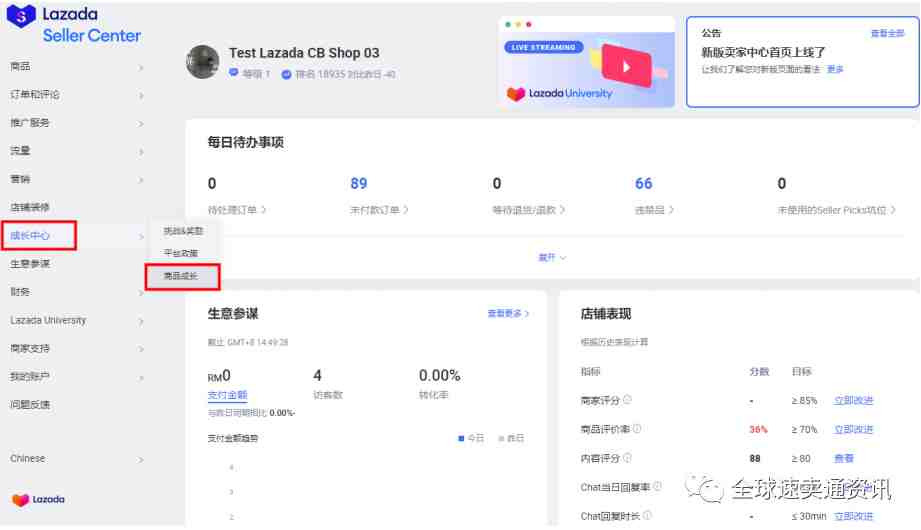This screenshot has width=921, height=530.
Task: Open 问题反馈 in the sidebar
Action: 30,404
